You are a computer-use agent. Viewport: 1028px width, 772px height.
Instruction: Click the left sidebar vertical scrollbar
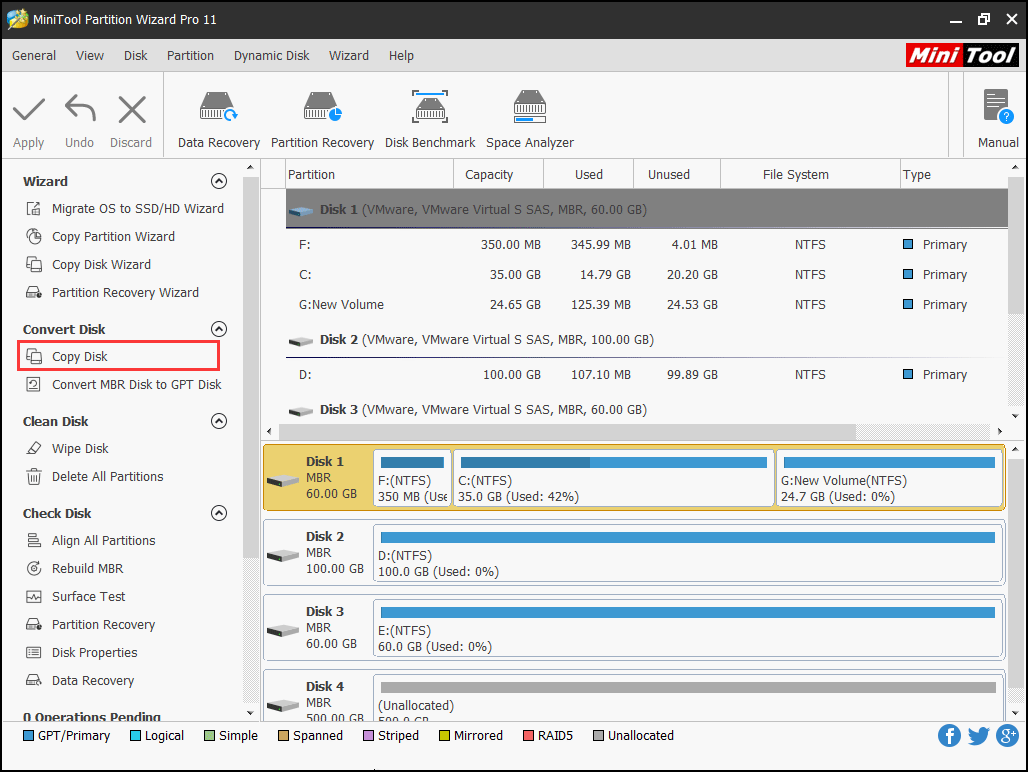250,367
